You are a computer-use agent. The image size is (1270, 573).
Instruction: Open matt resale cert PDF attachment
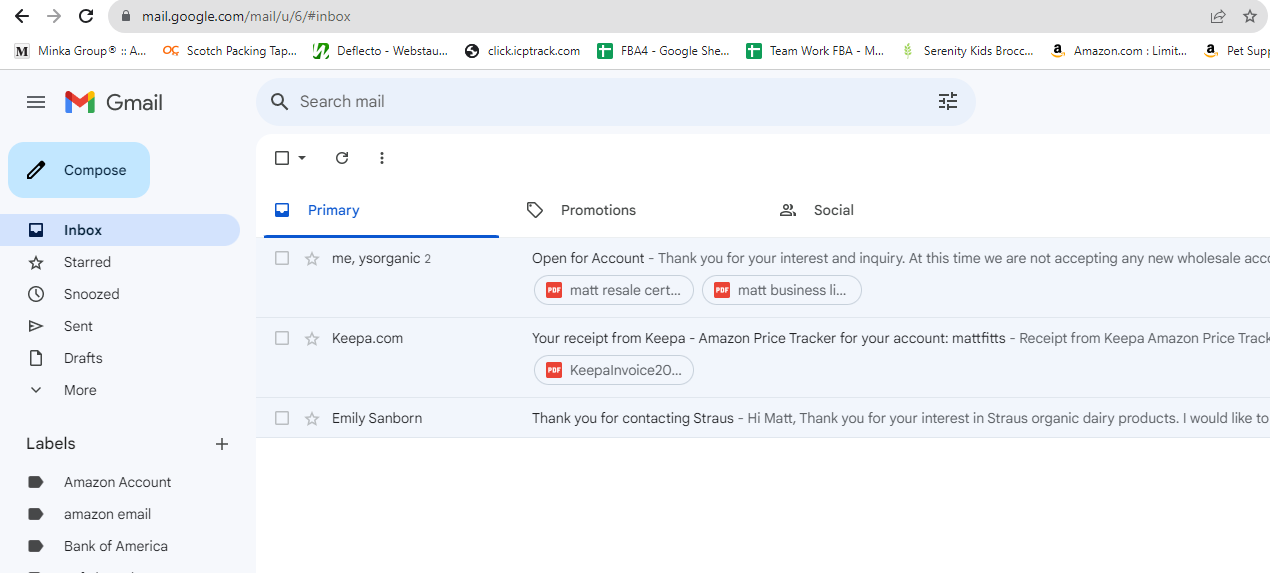(x=614, y=290)
